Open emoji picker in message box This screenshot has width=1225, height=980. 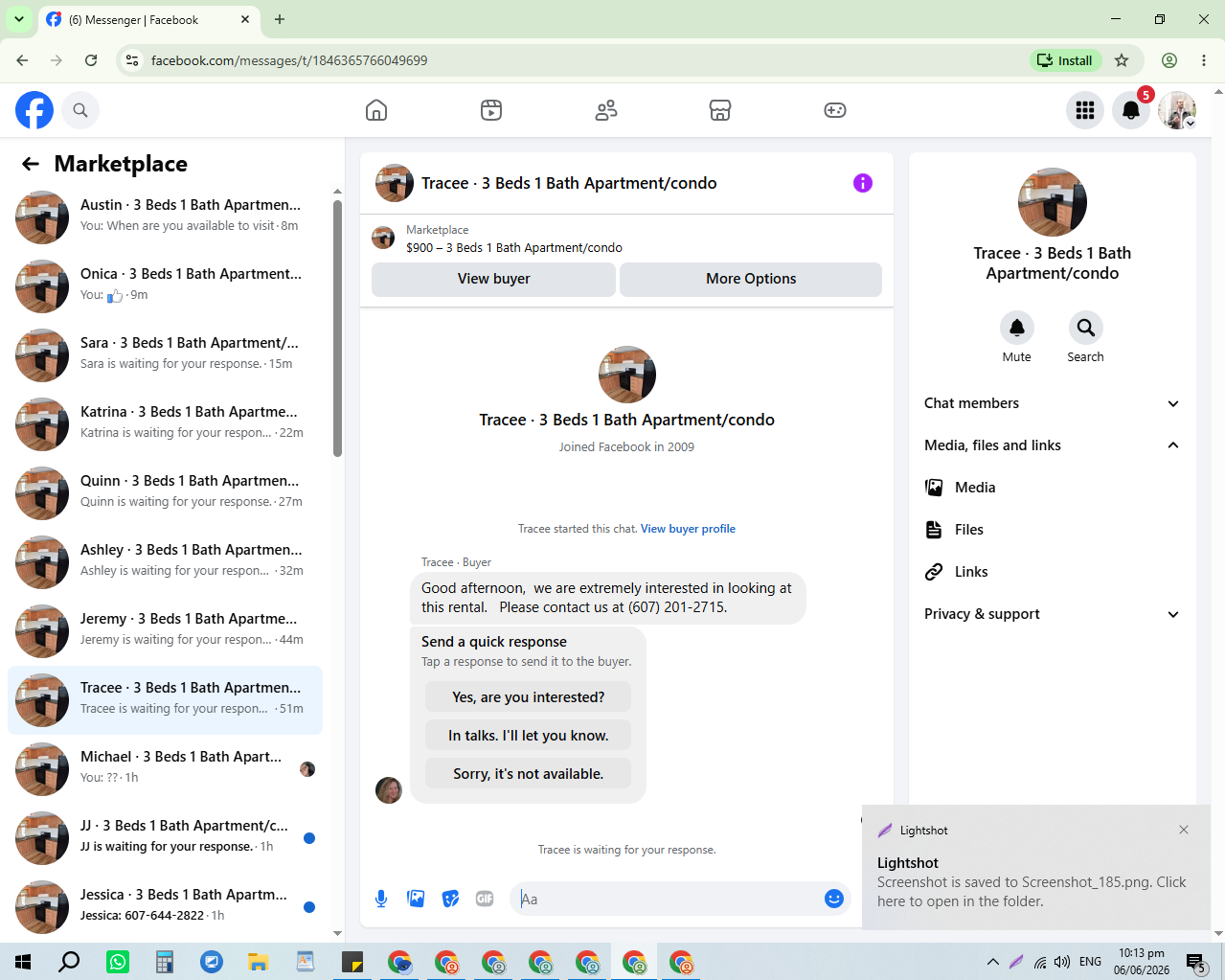834,899
